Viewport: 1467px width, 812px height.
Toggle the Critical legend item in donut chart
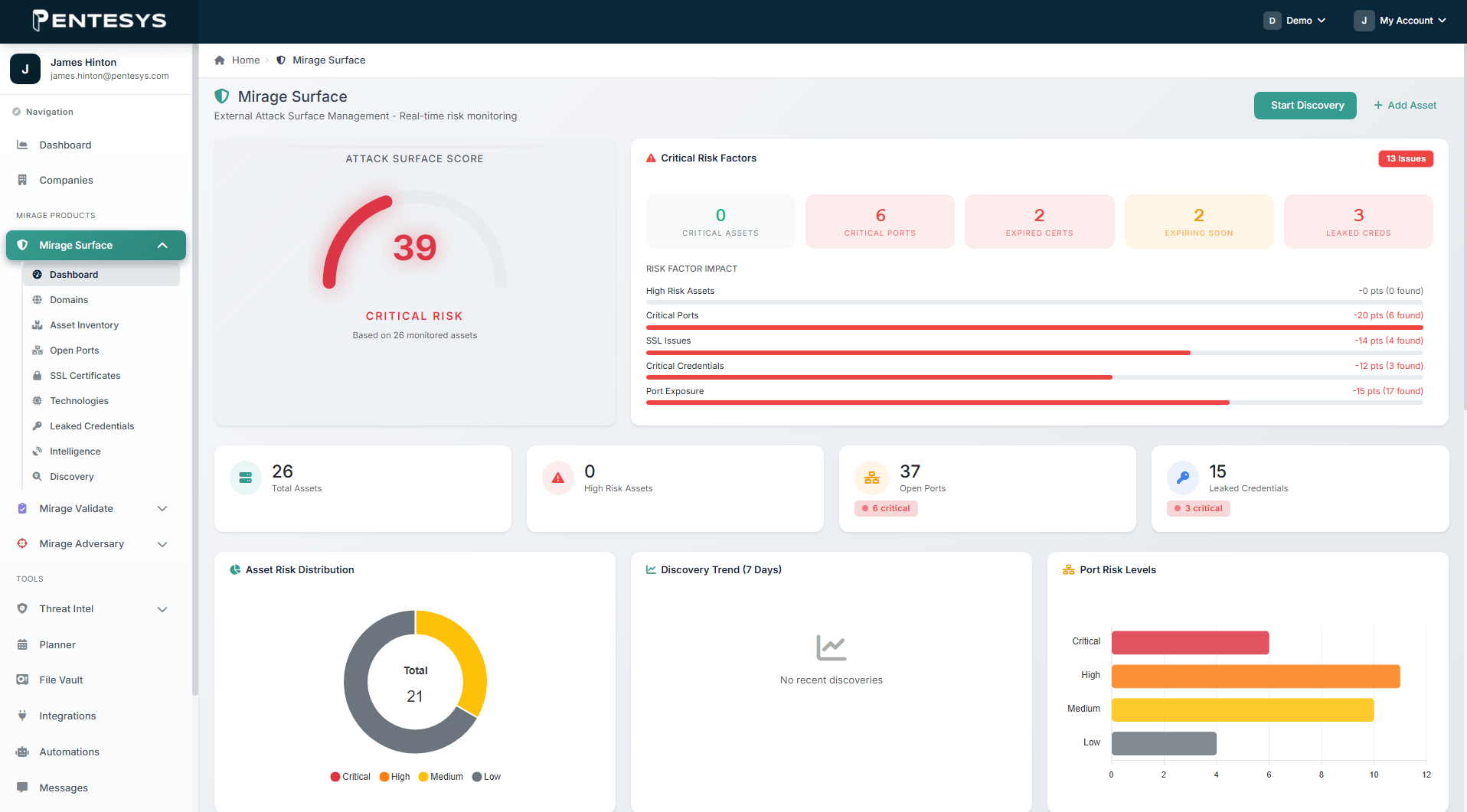(x=350, y=777)
